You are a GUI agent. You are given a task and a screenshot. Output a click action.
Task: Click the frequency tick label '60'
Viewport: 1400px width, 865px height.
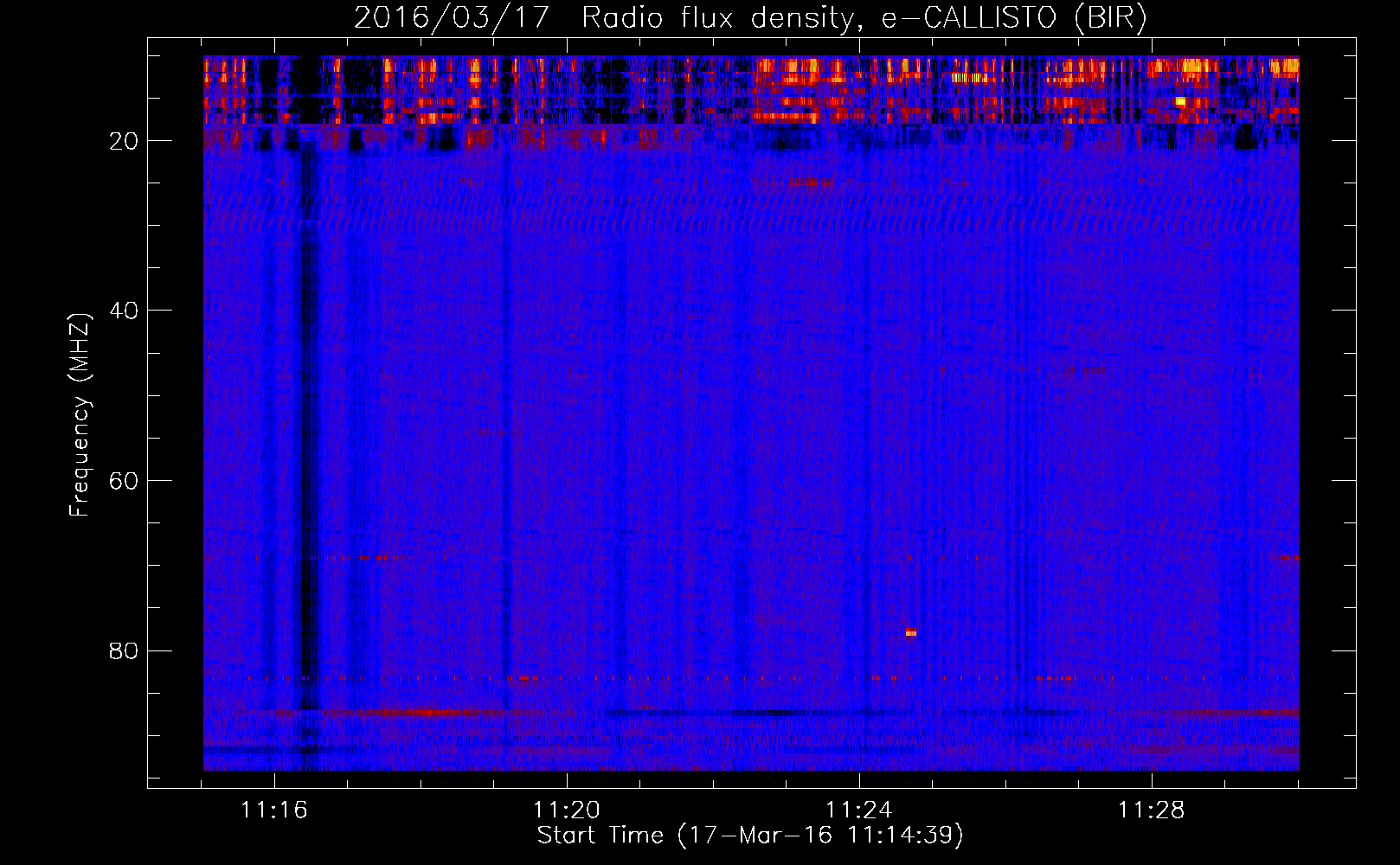pos(125,481)
